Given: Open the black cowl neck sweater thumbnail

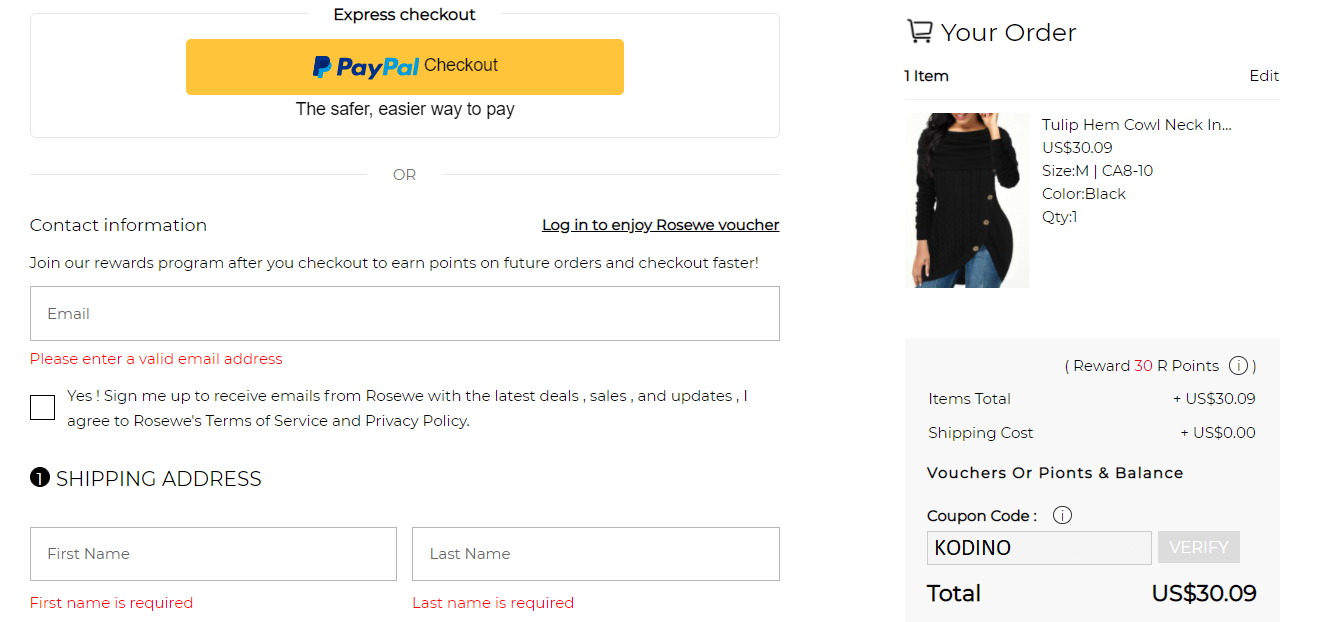Looking at the screenshot, I should pyautogui.click(x=966, y=200).
